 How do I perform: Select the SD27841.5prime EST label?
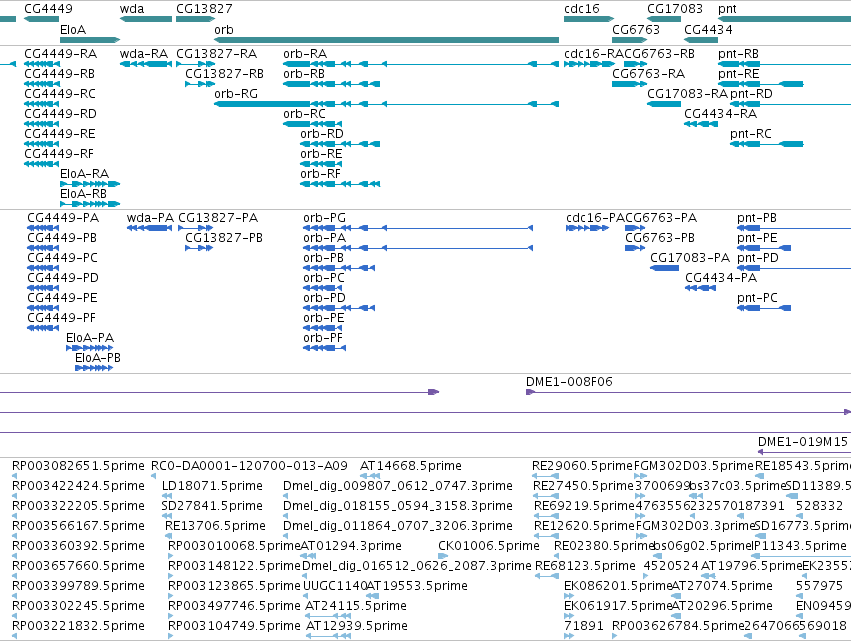point(212,506)
